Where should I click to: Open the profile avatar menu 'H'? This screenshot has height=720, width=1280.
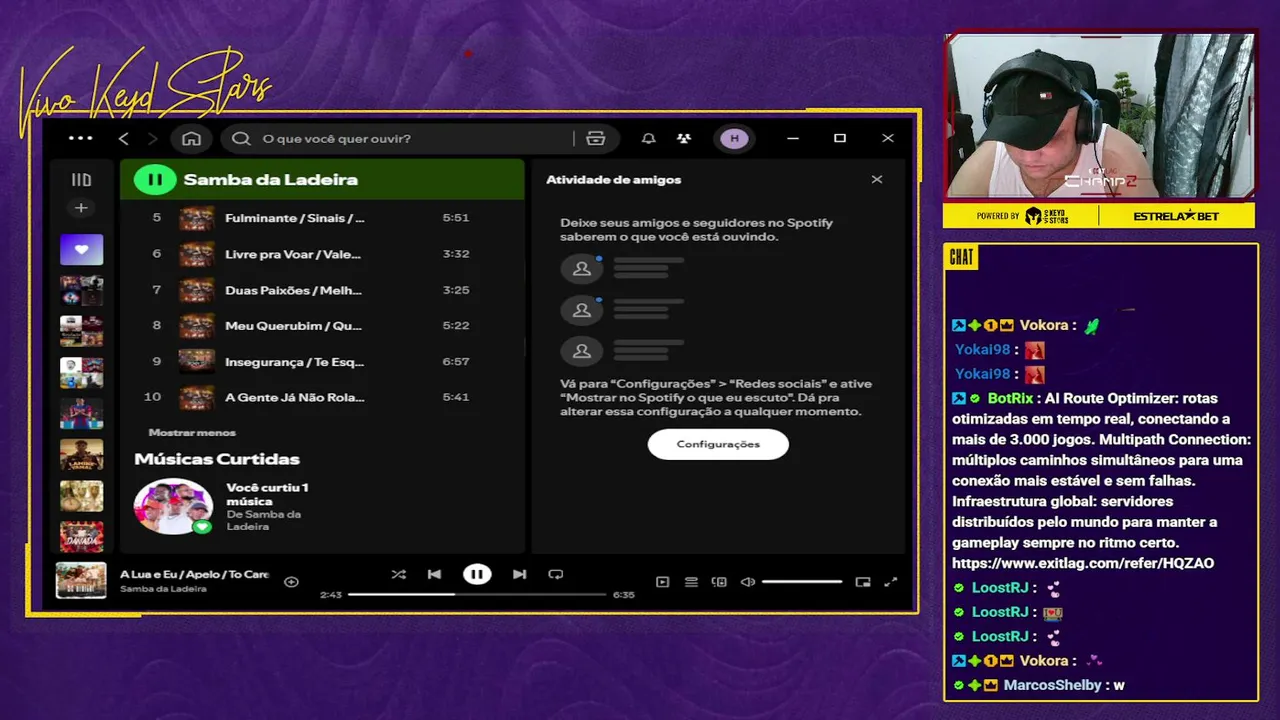pos(735,138)
